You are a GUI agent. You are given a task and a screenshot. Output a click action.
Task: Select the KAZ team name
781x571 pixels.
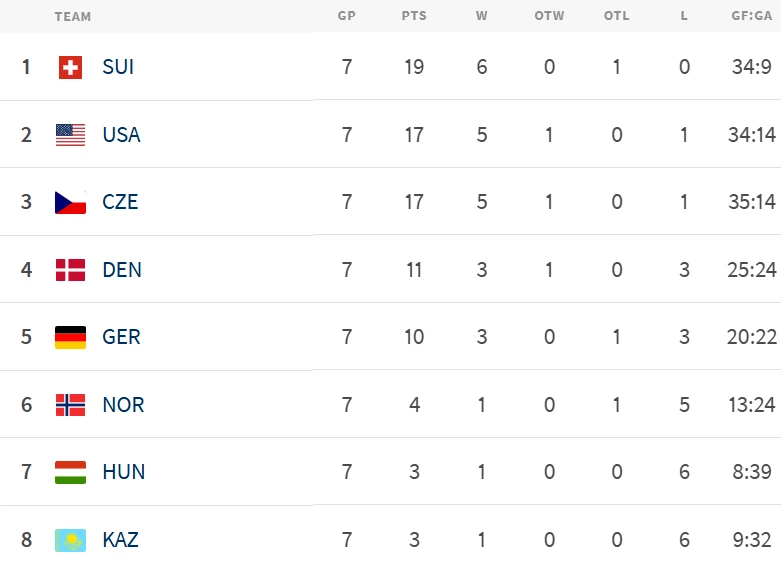120,540
